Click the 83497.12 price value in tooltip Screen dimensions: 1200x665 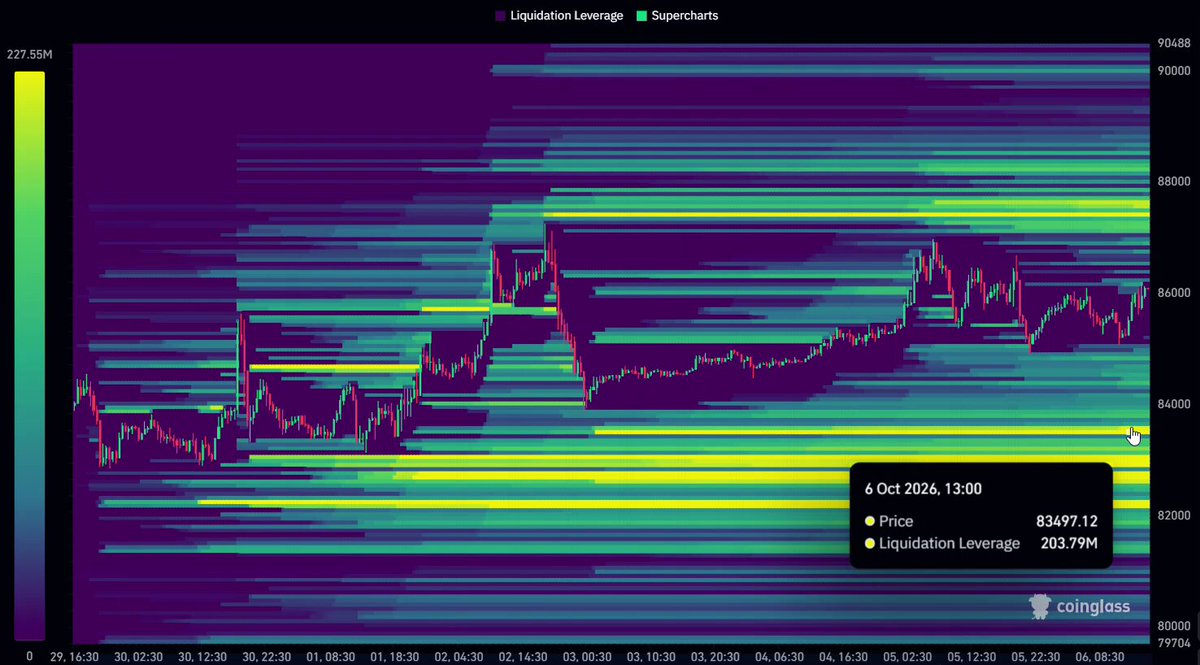(x=1066, y=521)
